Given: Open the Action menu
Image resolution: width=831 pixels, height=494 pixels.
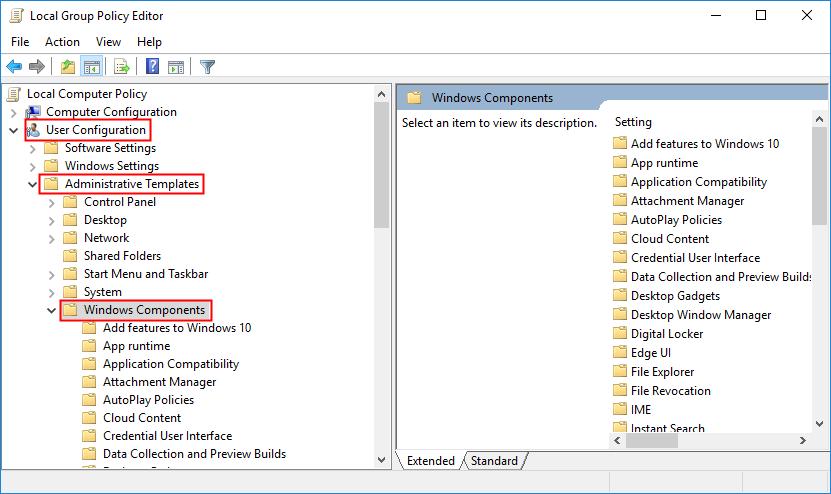Looking at the screenshot, I should pos(62,42).
